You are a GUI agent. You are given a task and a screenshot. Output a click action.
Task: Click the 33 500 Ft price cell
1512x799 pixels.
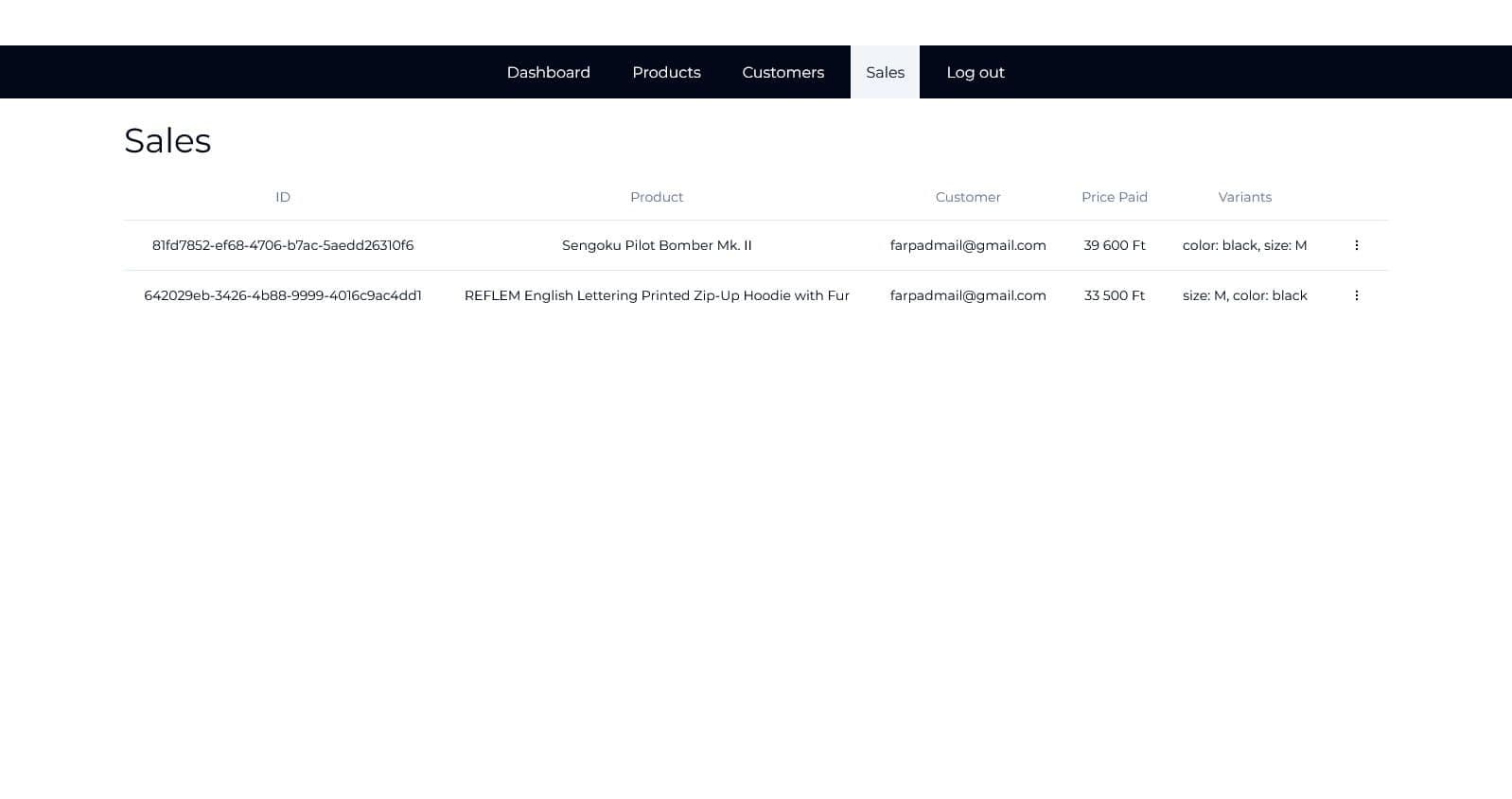point(1114,295)
